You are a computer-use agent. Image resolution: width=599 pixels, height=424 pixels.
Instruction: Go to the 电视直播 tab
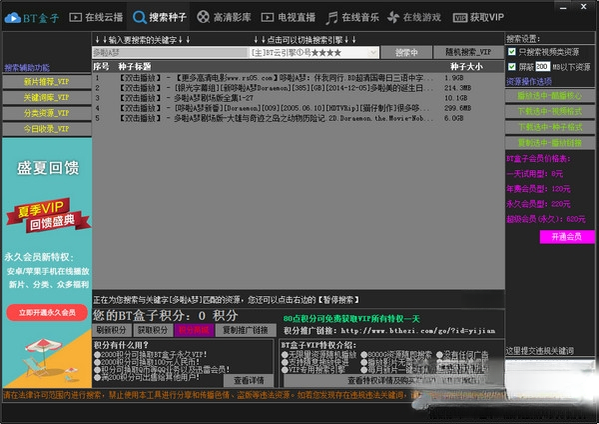288,17
